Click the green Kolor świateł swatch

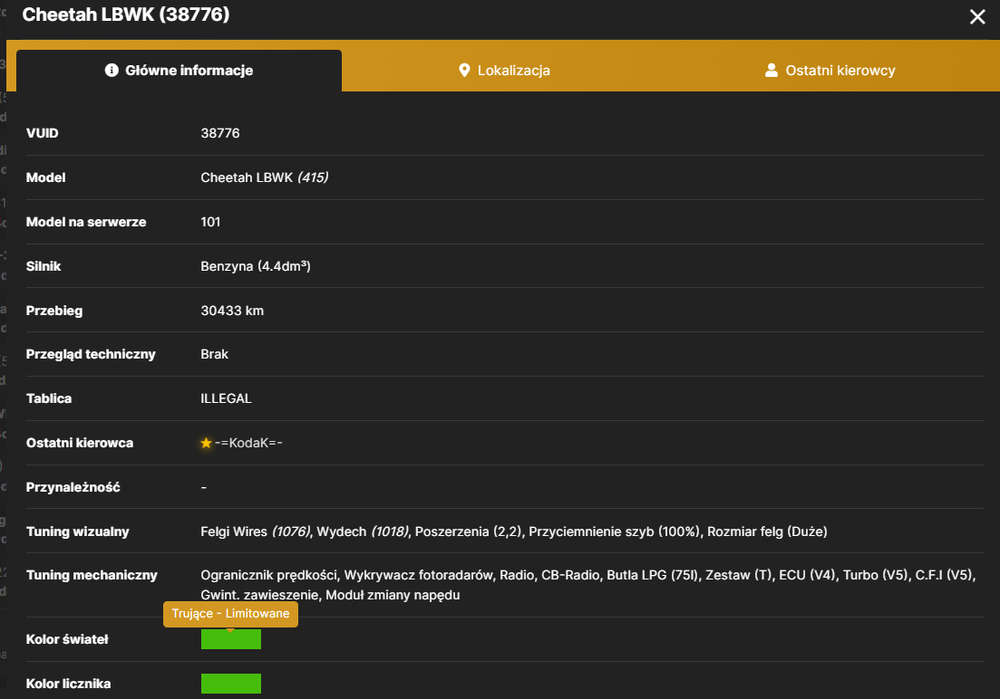point(231,639)
